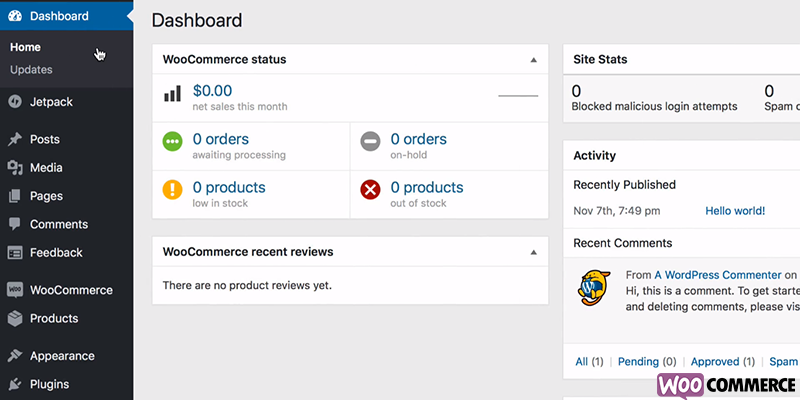Image resolution: width=800 pixels, height=400 pixels.
Task: Collapse WooCommerce recent reviews panel
Action: tap(533, 252)
